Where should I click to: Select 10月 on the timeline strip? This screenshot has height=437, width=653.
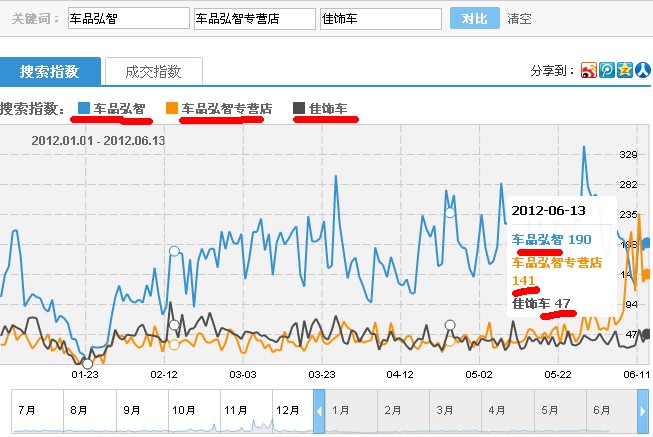(x=182, y=410)
